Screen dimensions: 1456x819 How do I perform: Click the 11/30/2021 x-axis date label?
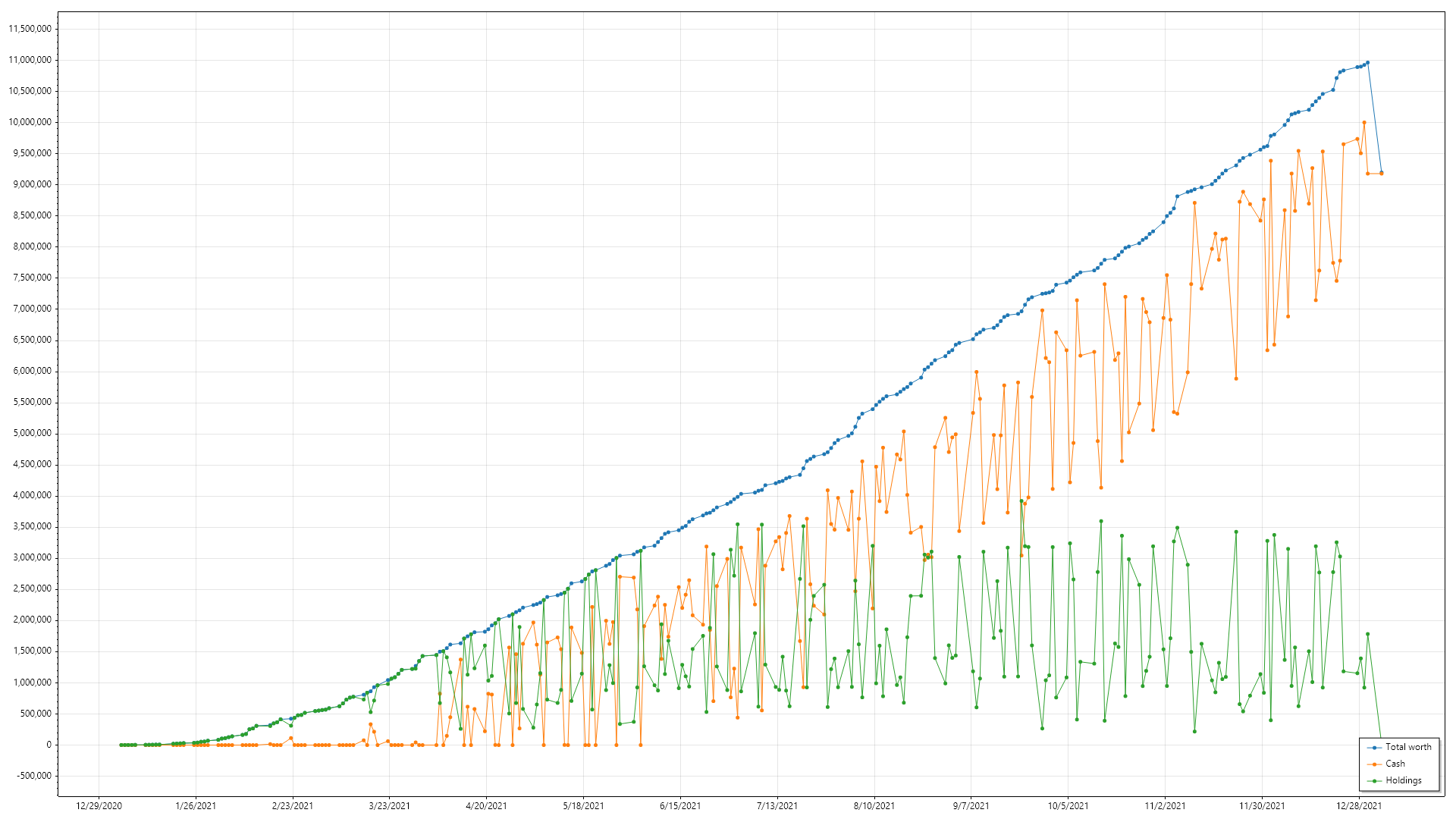tap(1262, 806)
